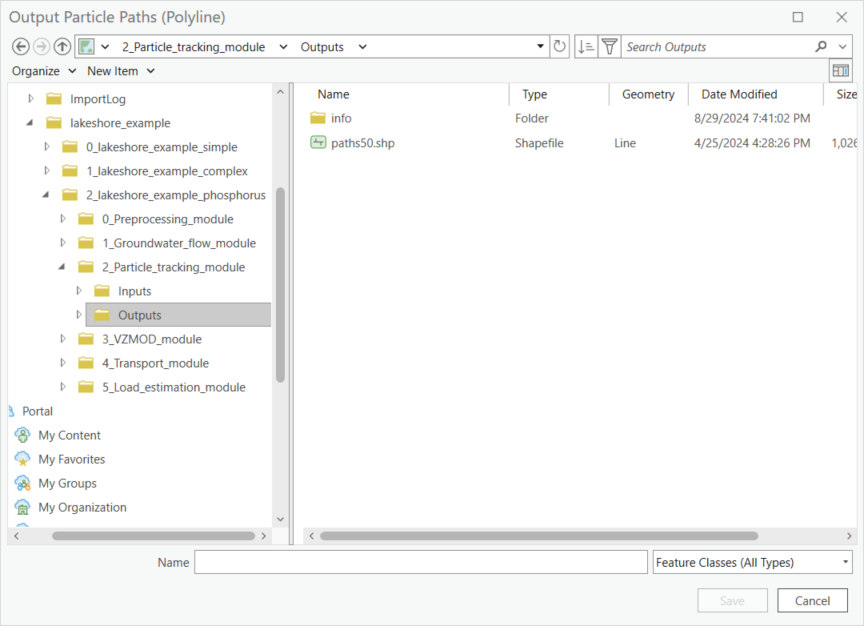Expand 1_lakeshore_example_complex folder

coord(47,171)
